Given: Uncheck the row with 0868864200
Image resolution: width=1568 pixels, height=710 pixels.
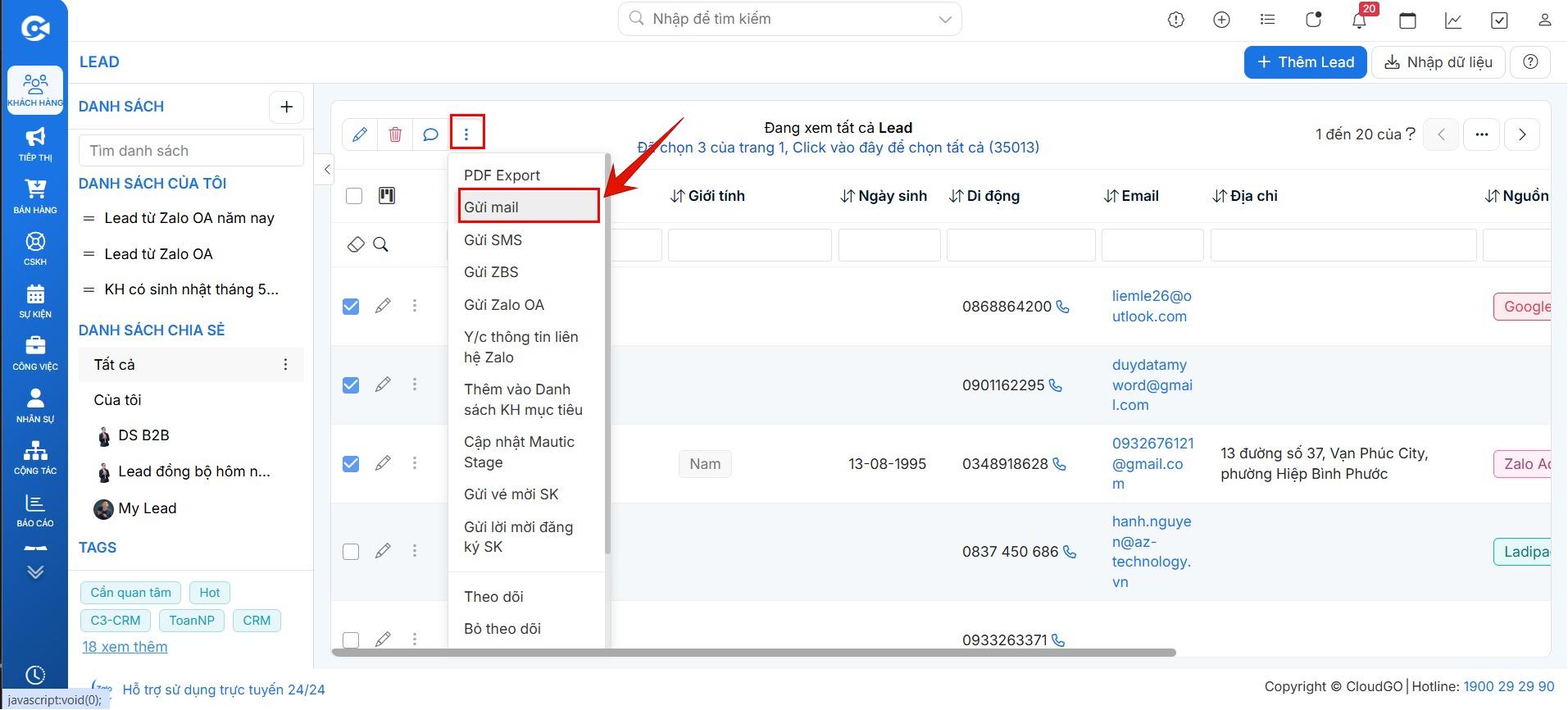Looking at the screenshot, I should pos(351,306).
